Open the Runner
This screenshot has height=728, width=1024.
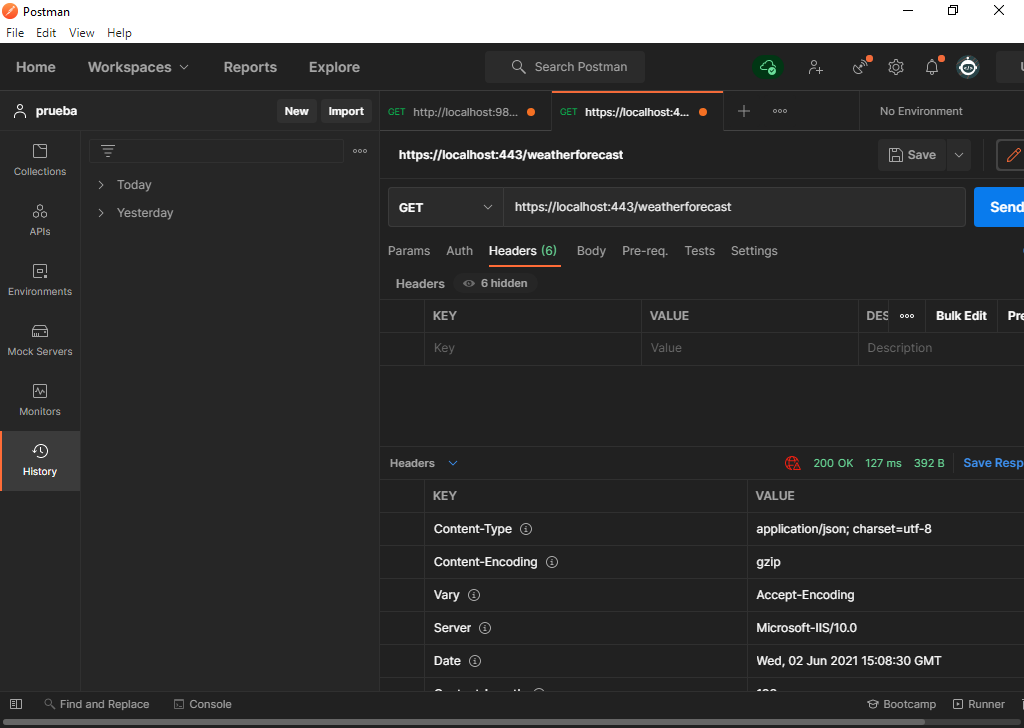[979, 704]
